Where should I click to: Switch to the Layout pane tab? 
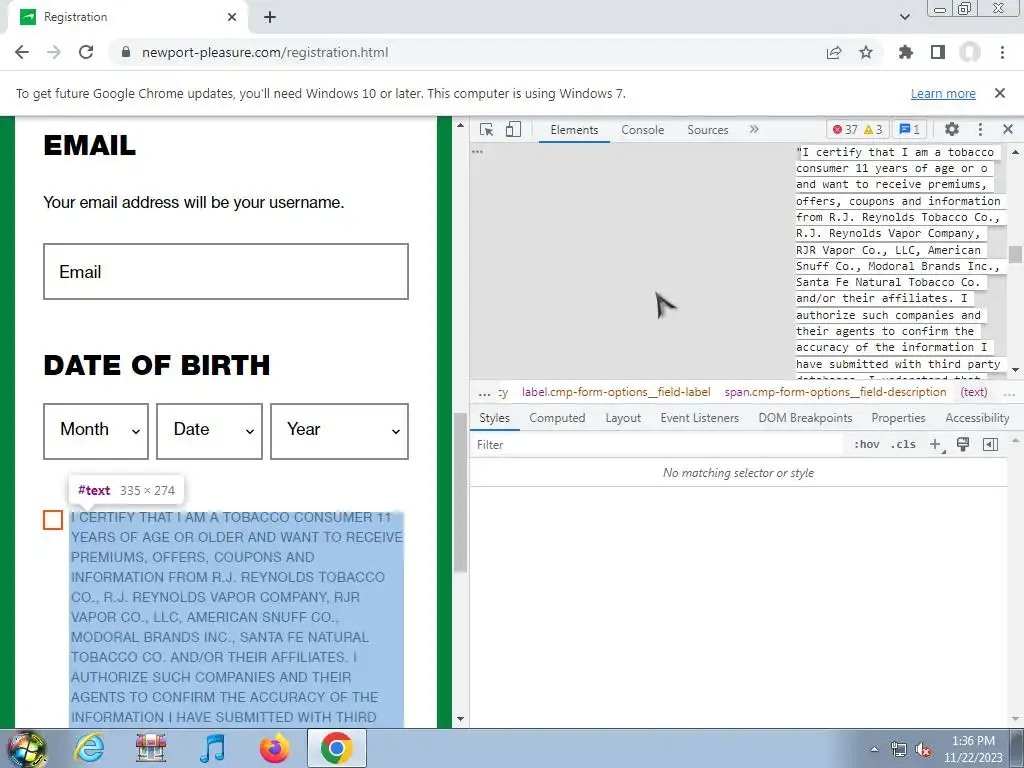[623, 418]
